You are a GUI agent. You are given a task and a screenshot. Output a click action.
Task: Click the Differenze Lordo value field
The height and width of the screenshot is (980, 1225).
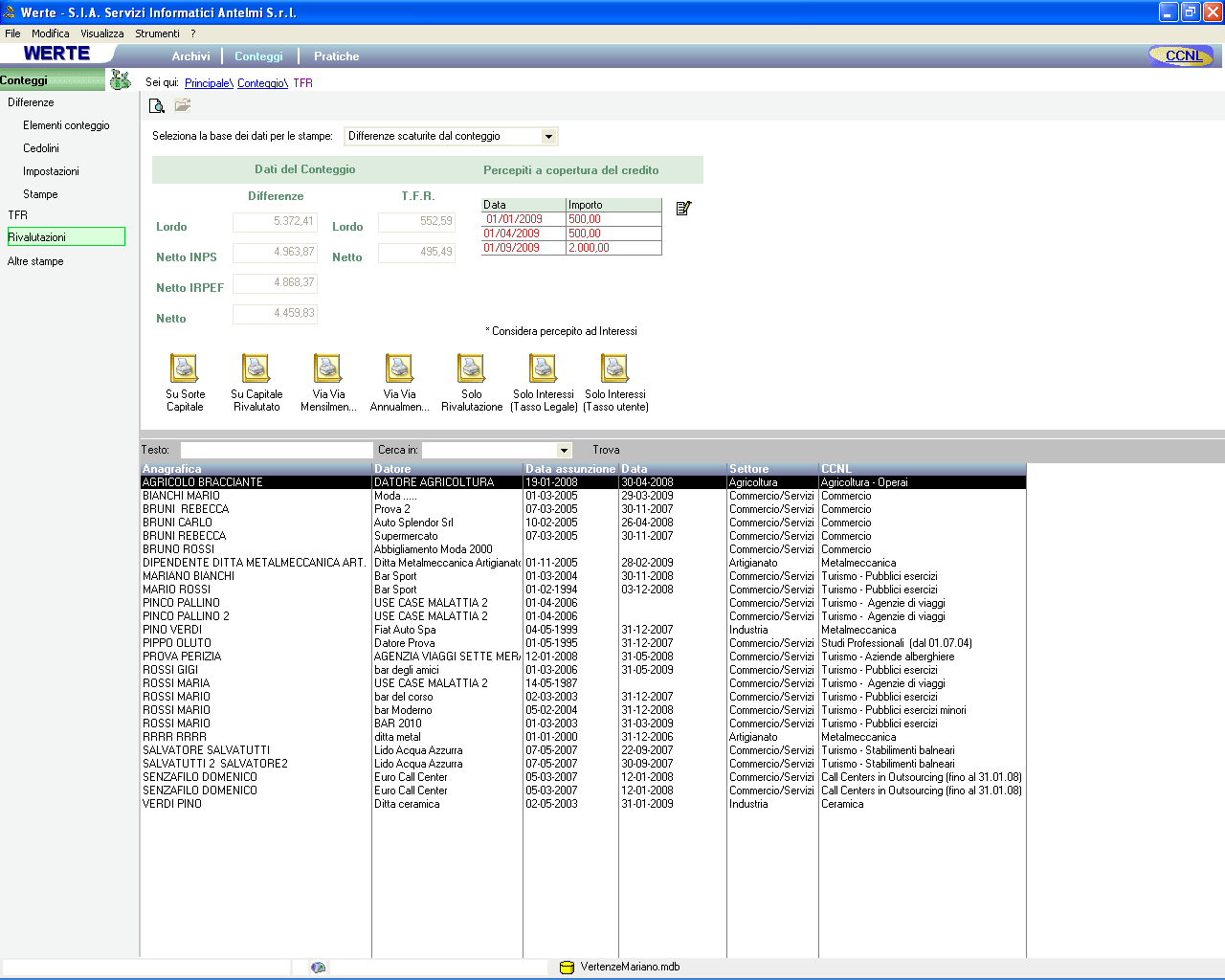[x=275, y=222]
